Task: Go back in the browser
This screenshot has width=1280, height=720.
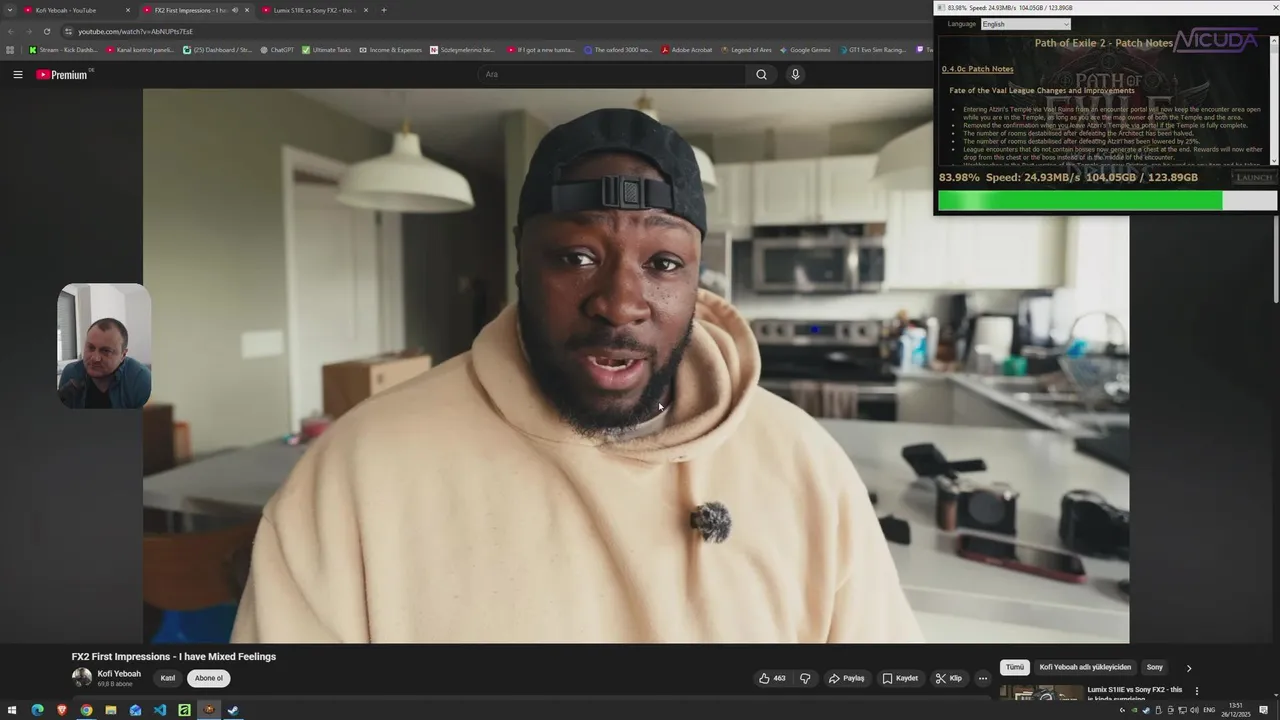Action: click(11, 31)
